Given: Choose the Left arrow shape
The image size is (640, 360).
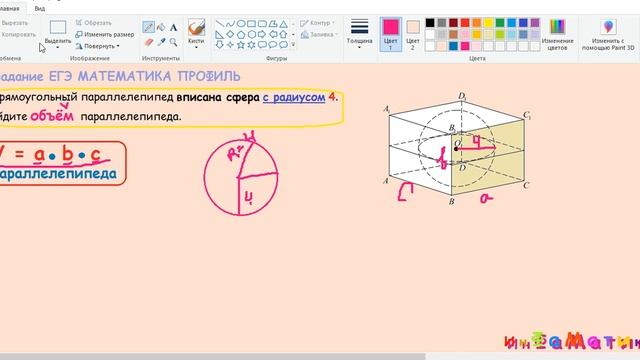Looking at the screenshot, I should pos(273,34).
